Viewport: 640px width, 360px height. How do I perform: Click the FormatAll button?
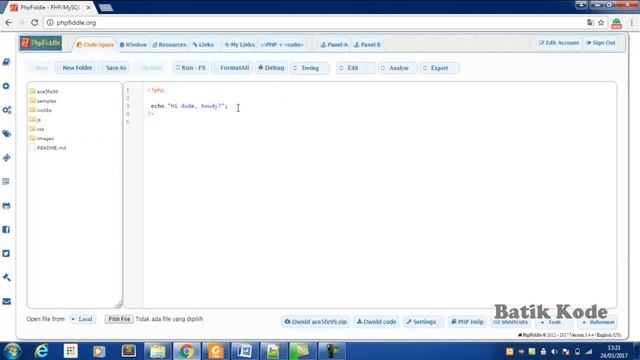click(232, 68)
